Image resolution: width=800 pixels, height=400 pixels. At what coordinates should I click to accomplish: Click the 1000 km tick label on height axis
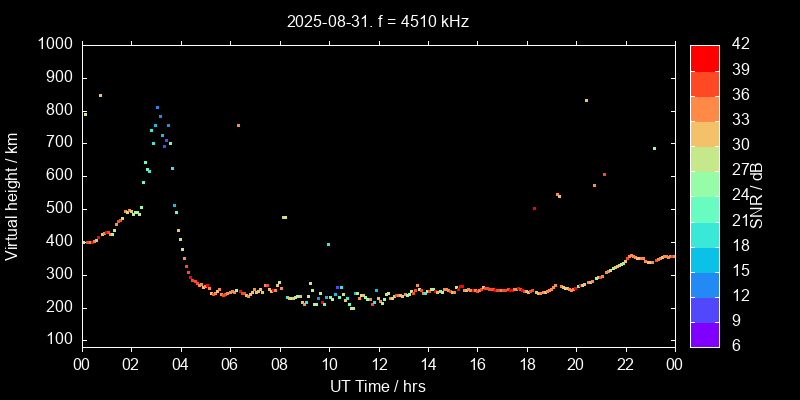click(x=54, y=45)
